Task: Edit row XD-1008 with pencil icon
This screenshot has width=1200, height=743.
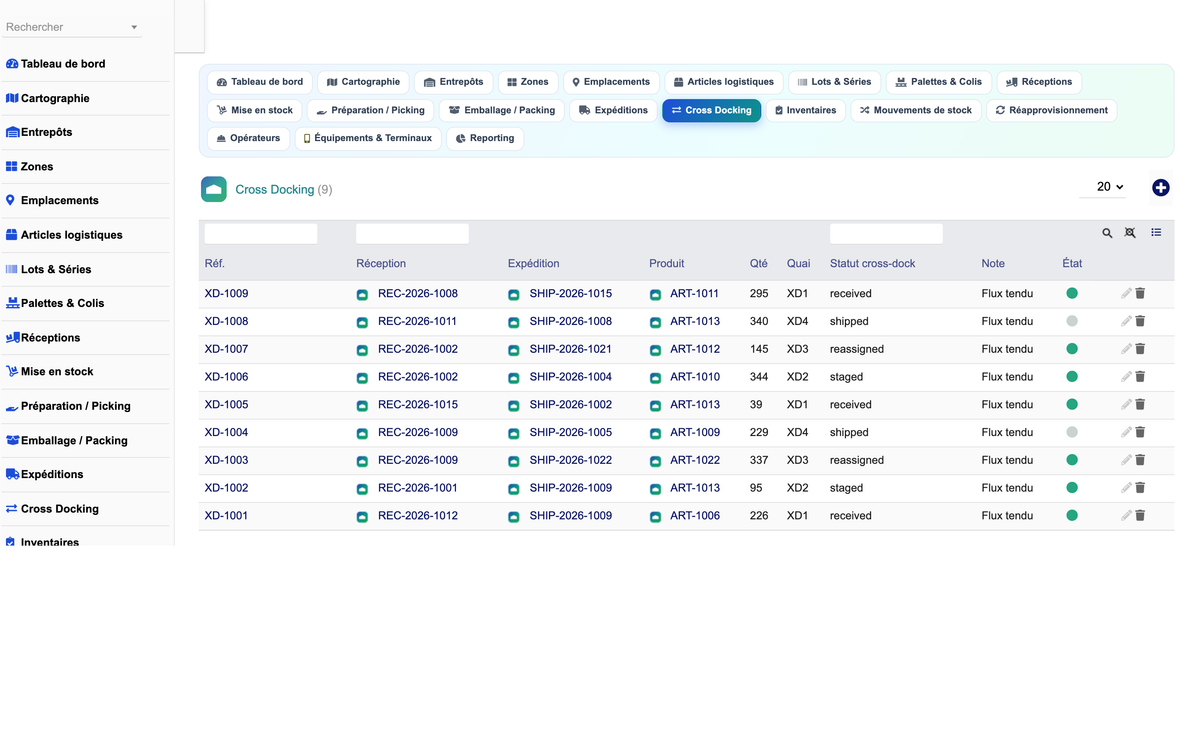Action: (x=1126, y=321)
